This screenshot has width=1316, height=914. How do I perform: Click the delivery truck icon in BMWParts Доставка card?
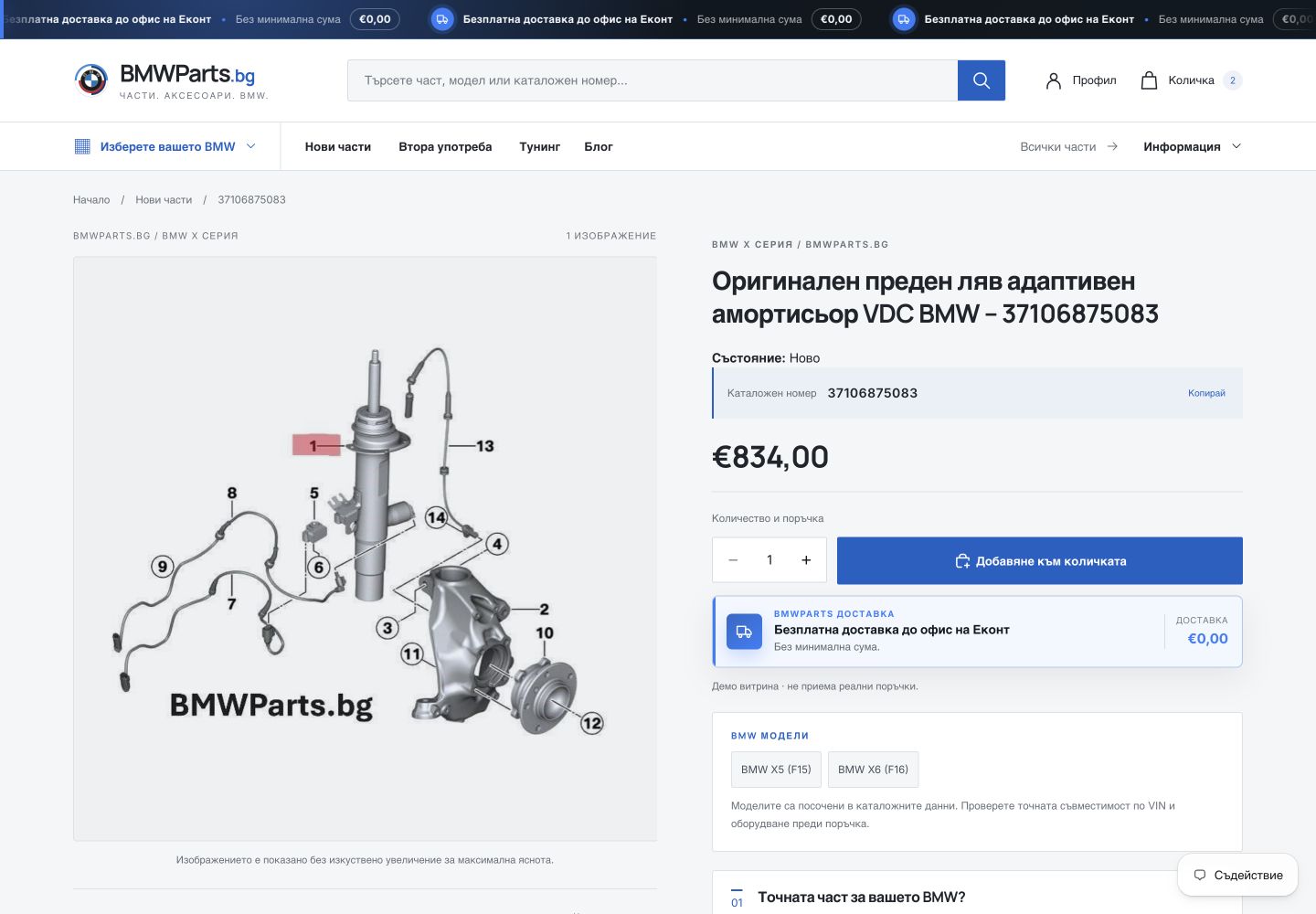coord(744,632)
